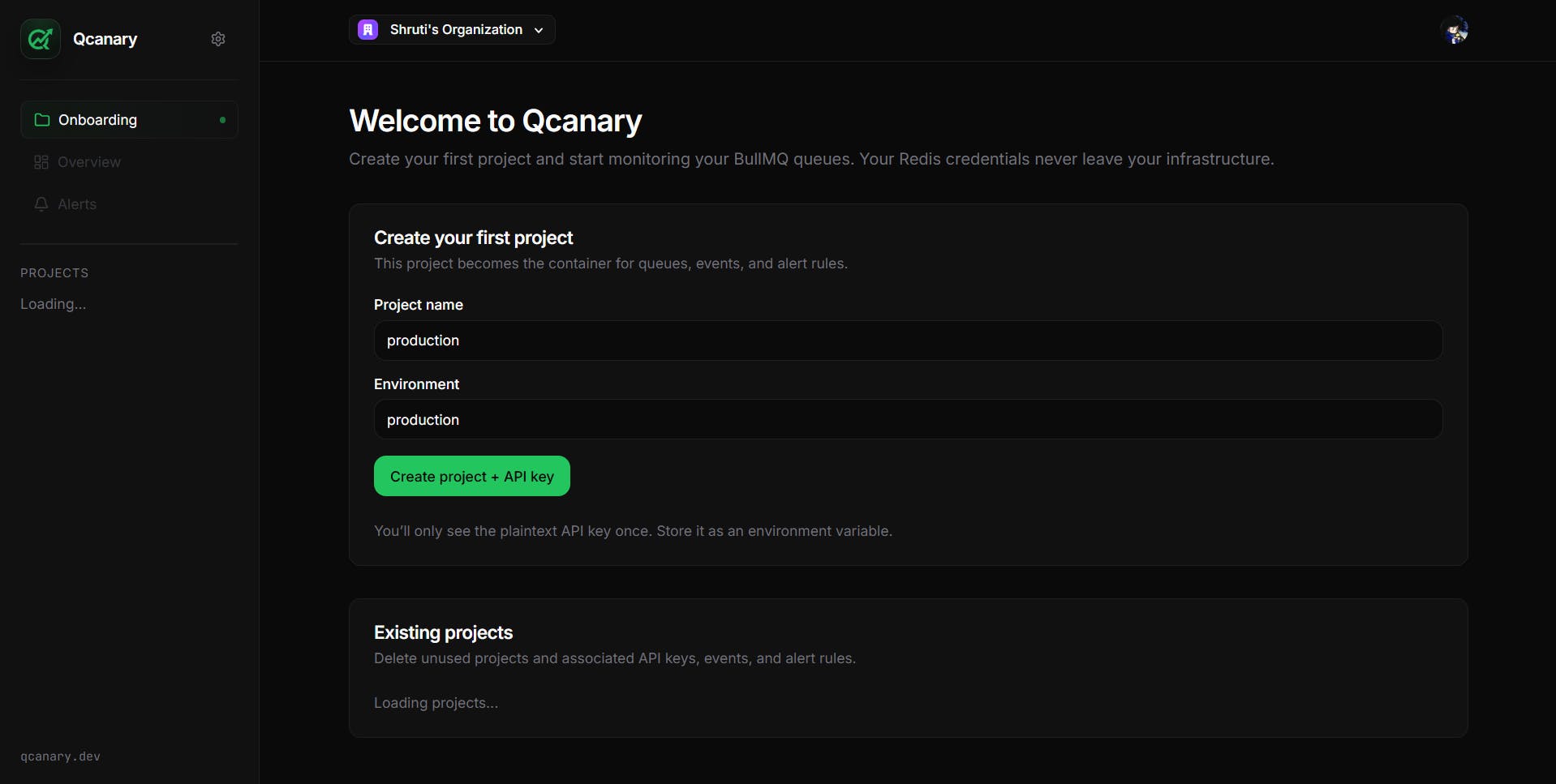Click the Create your first project heading
The height and width of the screenshot is (784, 1556).
pyautogui.click(x=474, y=238)
